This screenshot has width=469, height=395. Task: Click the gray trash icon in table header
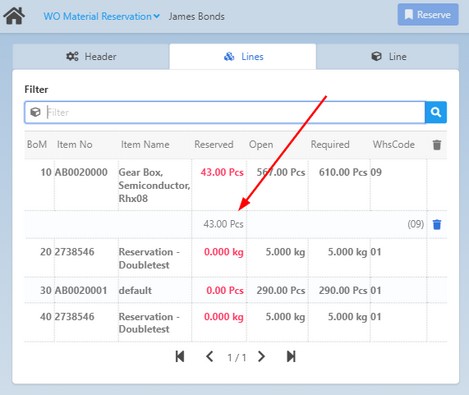coord(437,145)
